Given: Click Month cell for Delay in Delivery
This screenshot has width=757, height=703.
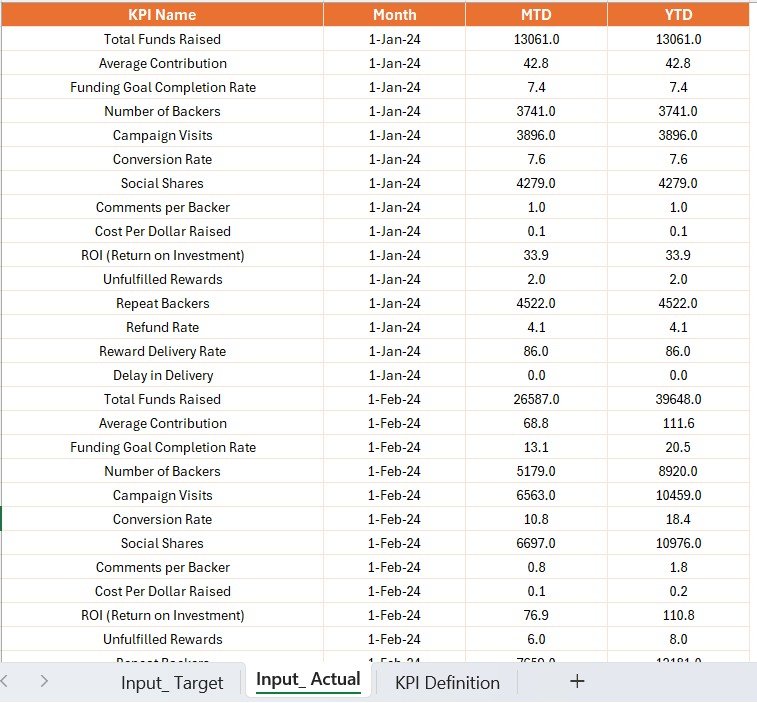Looking at the screenshot, I should (394, 375).
